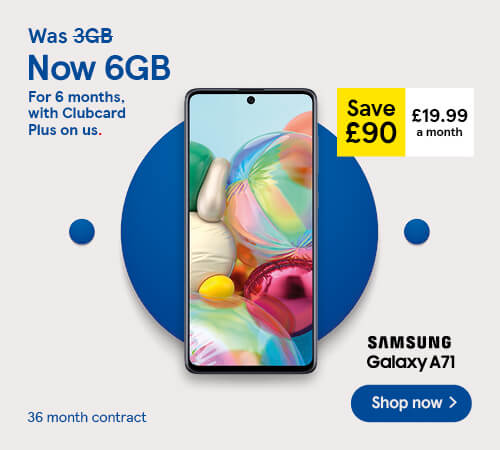
Task: Click the phone's front camera punch-hole
Action: [x=251, y=100]
